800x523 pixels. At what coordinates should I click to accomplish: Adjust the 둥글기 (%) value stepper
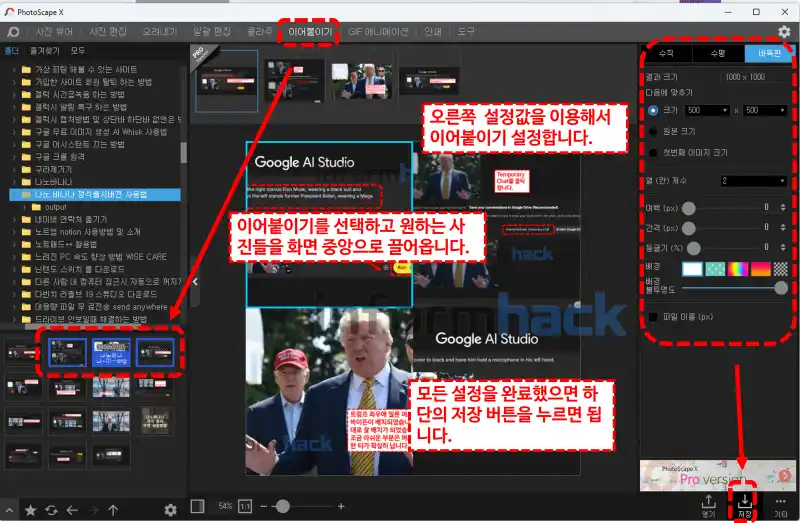click(x=783, y=247)
